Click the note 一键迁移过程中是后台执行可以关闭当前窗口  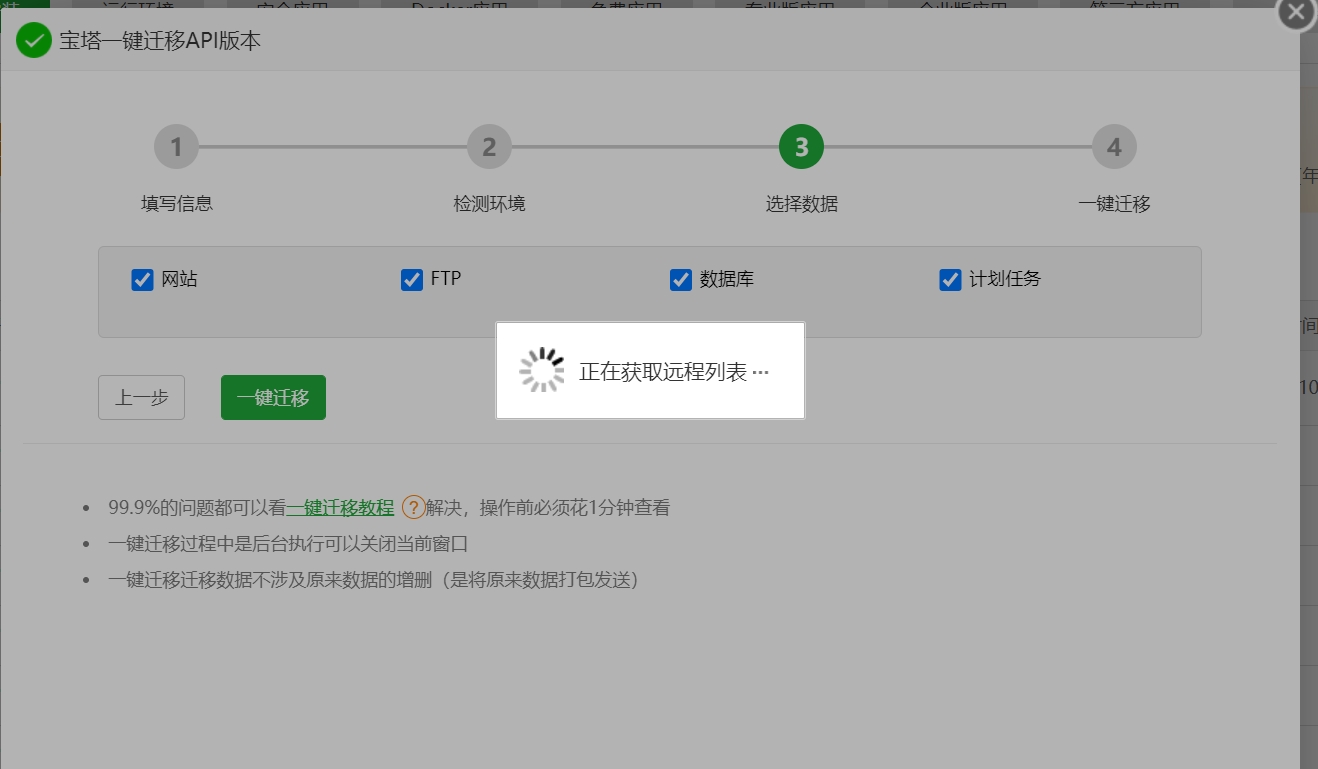(288, 544)
